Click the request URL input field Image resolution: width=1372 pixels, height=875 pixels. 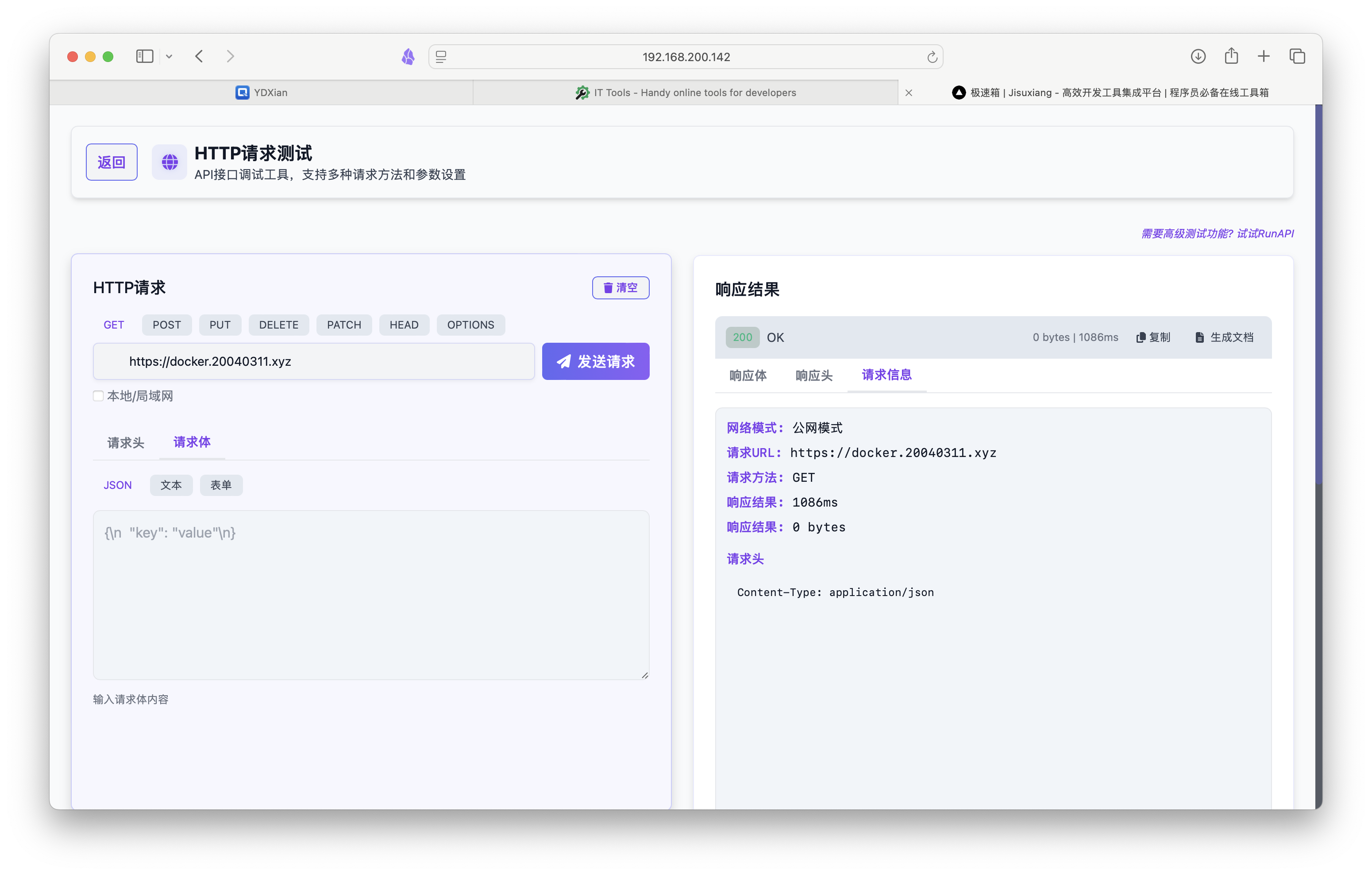coord(313,361)
